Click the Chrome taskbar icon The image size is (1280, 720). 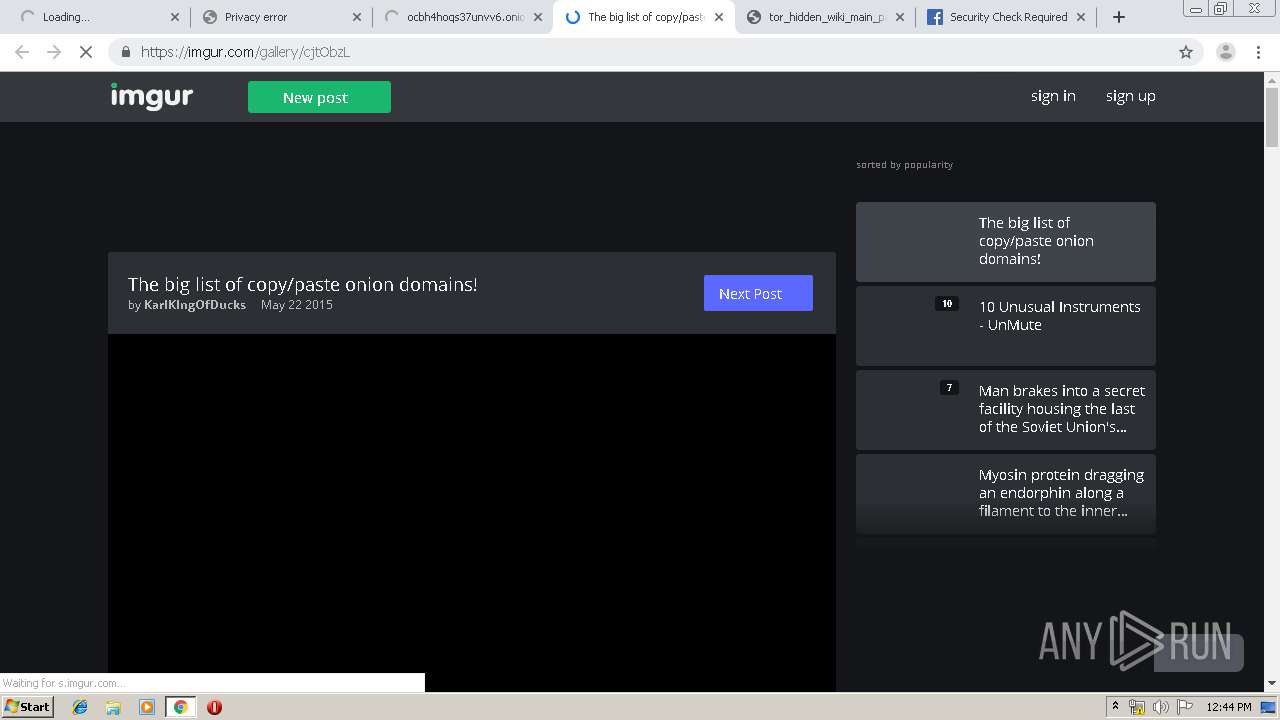point(180,707)
